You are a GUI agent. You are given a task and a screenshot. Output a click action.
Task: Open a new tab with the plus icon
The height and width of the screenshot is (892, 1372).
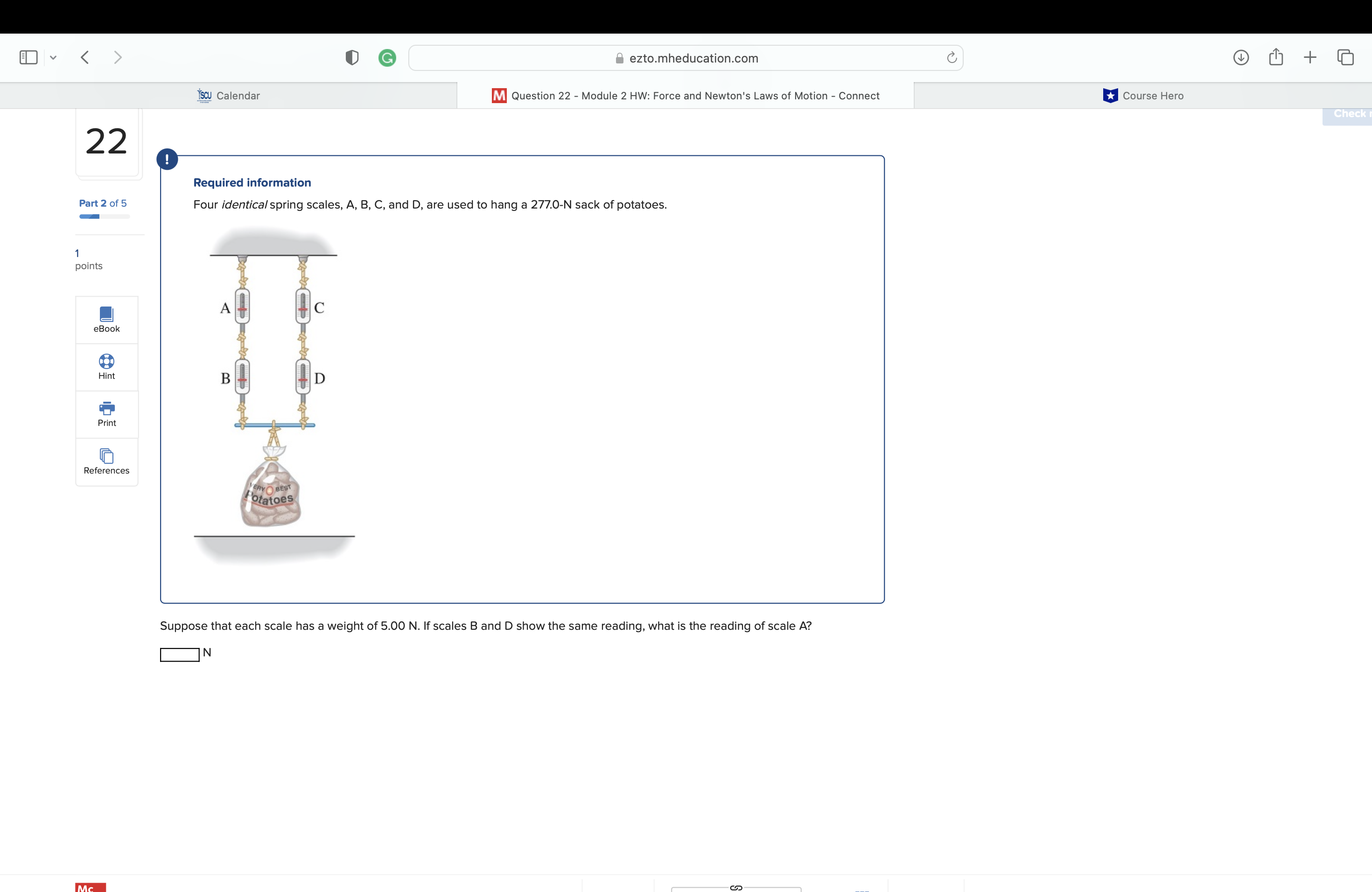(x=1310, y=57)
